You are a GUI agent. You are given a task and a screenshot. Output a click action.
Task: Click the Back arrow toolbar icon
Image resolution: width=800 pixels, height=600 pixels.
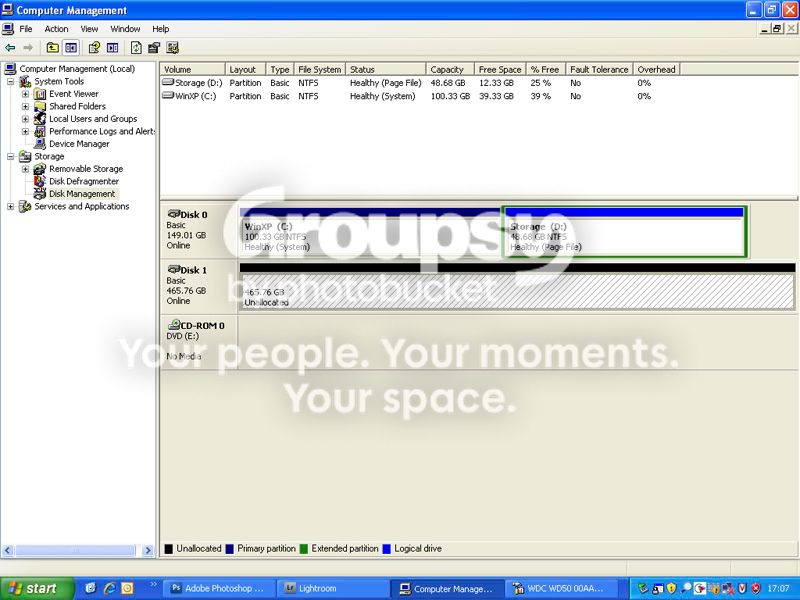tap(10, 48)
